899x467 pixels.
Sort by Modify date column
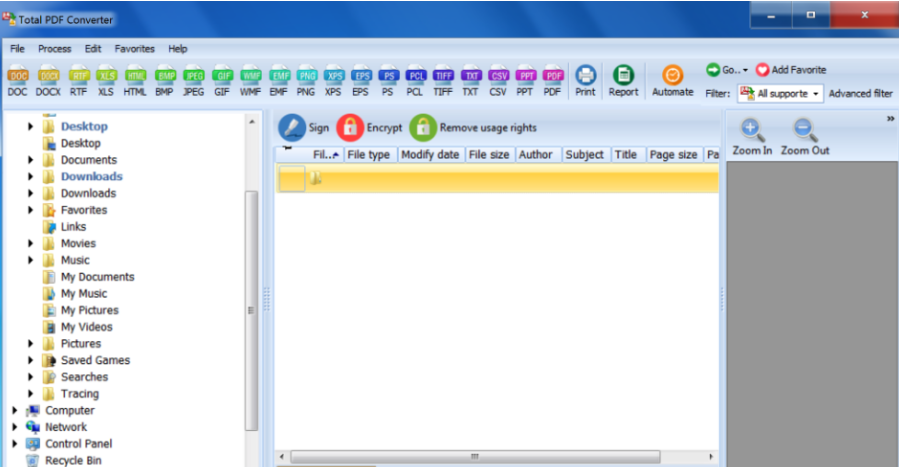[x=430, y=155]
